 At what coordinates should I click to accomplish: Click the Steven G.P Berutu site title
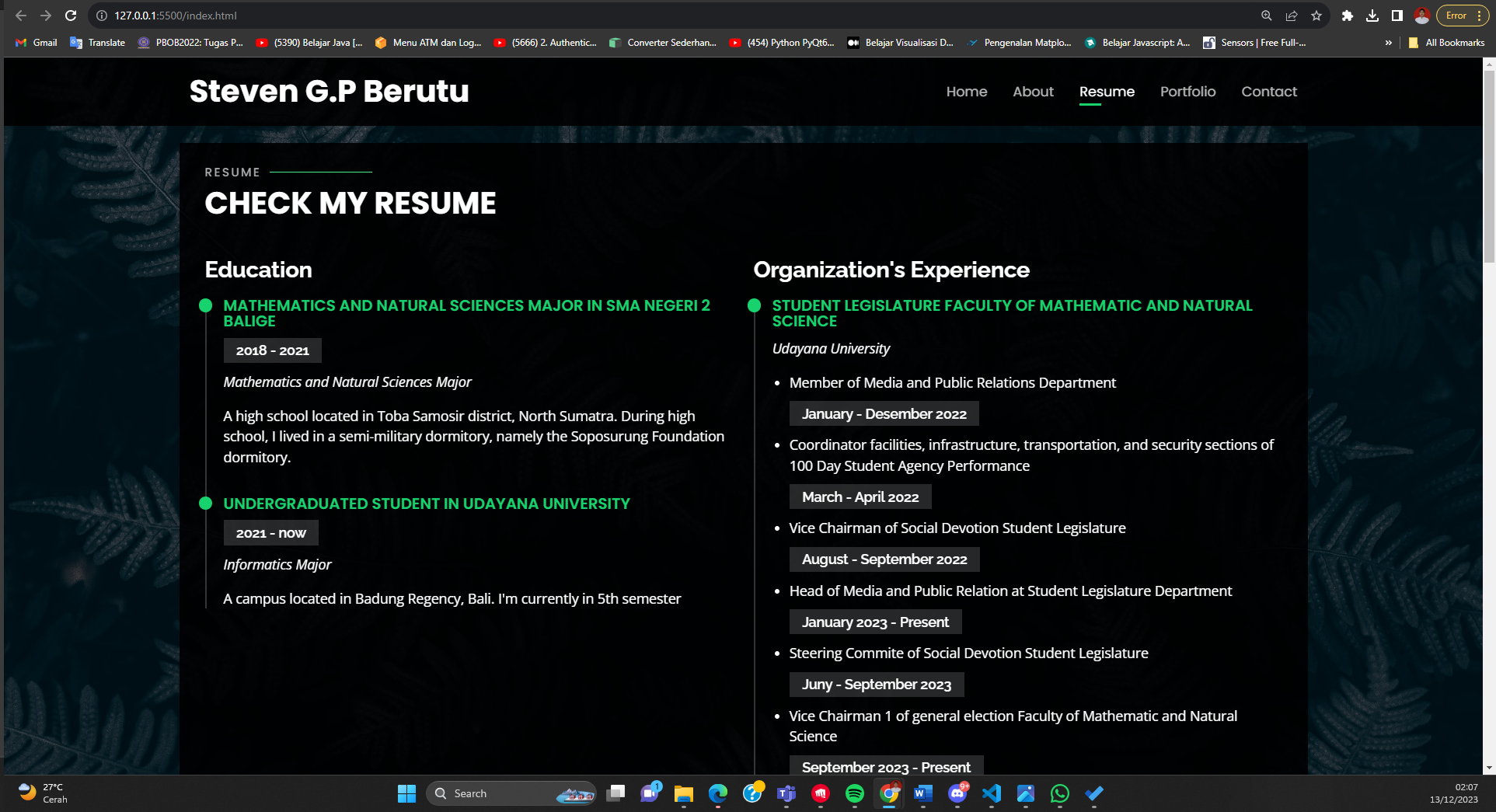[x=329, y=92]
